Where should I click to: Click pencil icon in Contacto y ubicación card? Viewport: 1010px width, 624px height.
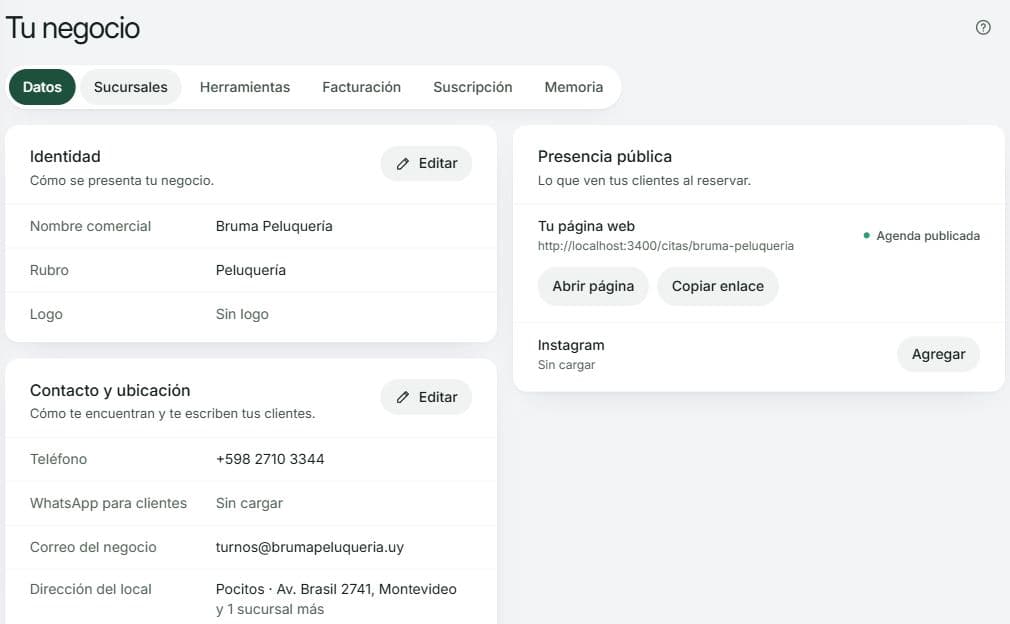click(x=403, y=397)
